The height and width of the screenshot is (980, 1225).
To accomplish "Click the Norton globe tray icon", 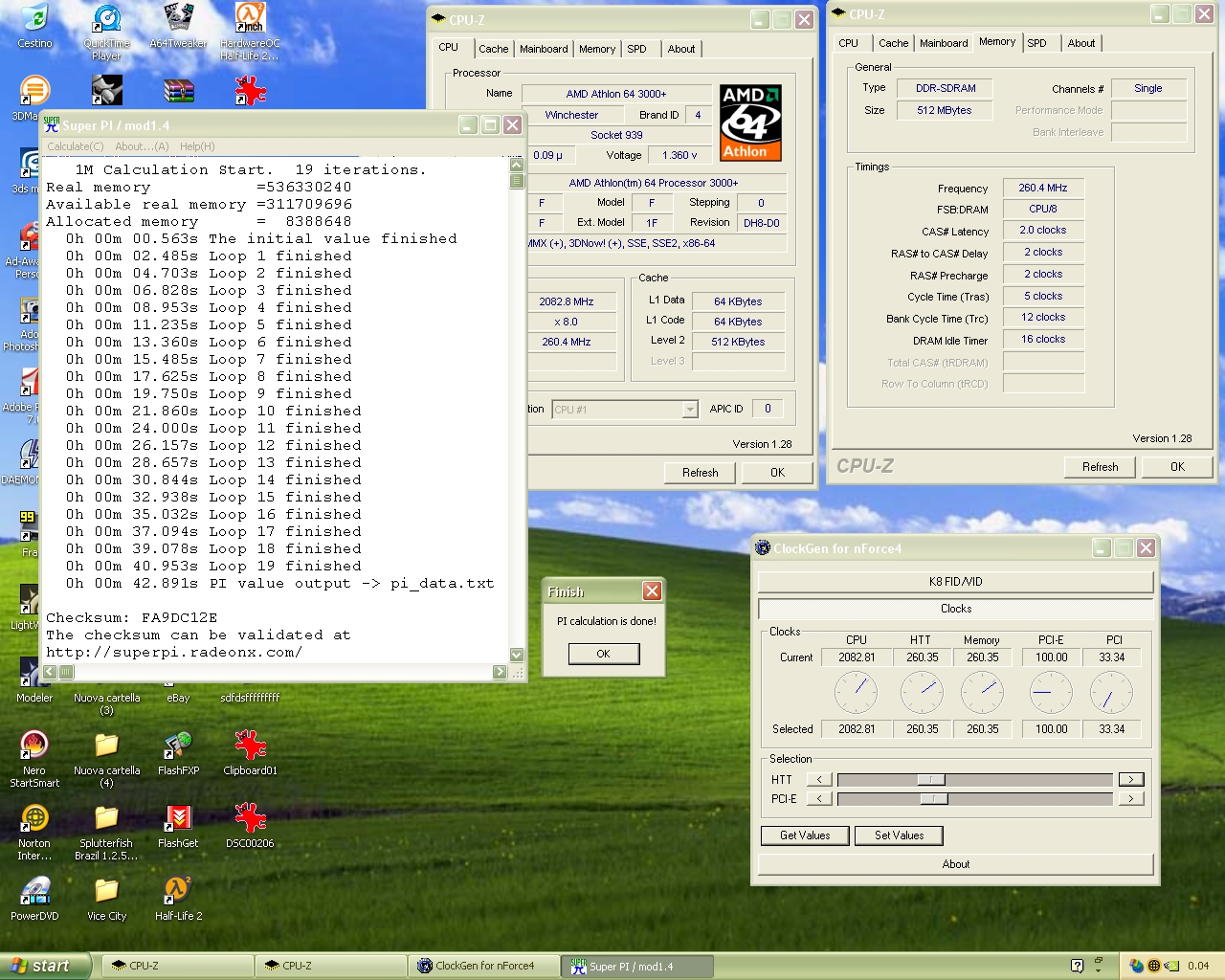I will pyautogui.click(x=1153, y=966).
